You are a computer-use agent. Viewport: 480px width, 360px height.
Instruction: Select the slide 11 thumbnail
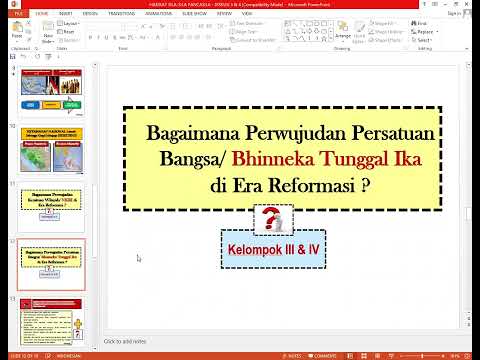[x=51, y=207]
